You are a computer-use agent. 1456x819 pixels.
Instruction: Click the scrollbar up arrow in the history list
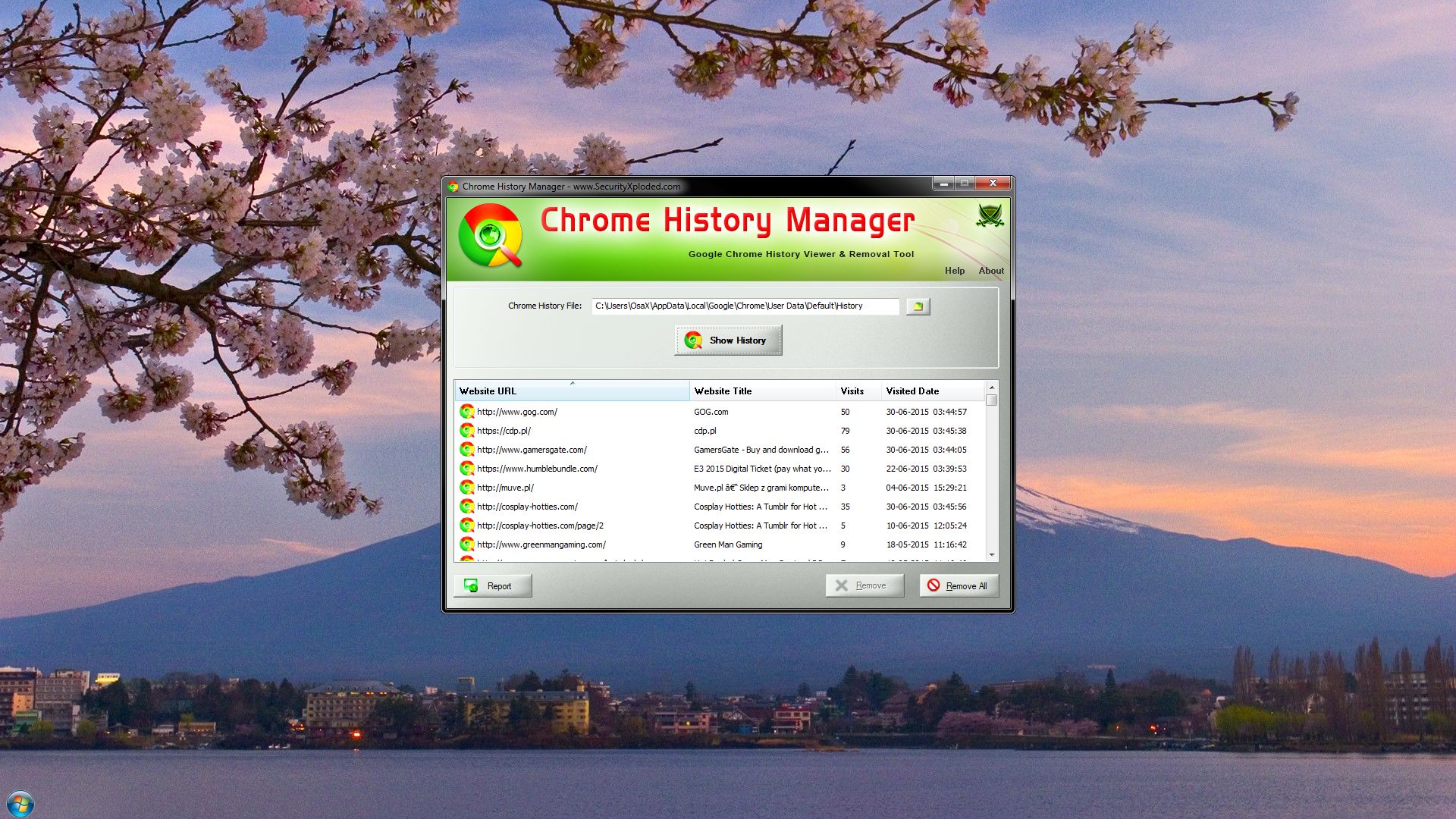pyautogui.click(x=992, y=387)
